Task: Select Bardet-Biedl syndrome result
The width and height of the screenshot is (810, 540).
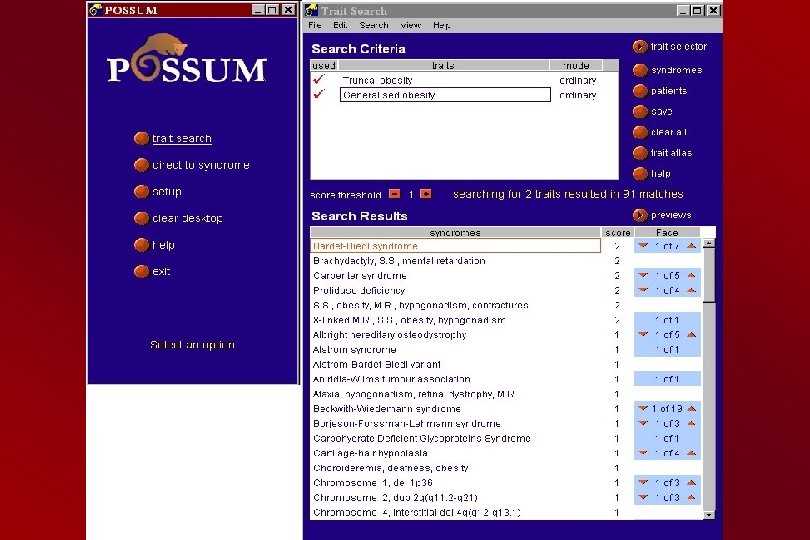Action: pos(455,246)
